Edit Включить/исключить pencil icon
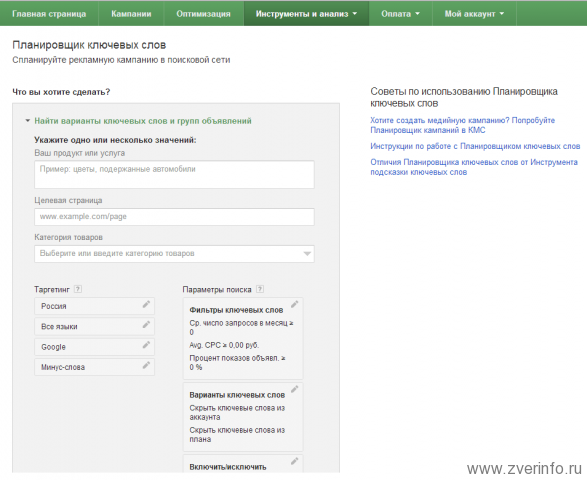The image size is (587, 480). click(x=295, y=461)
